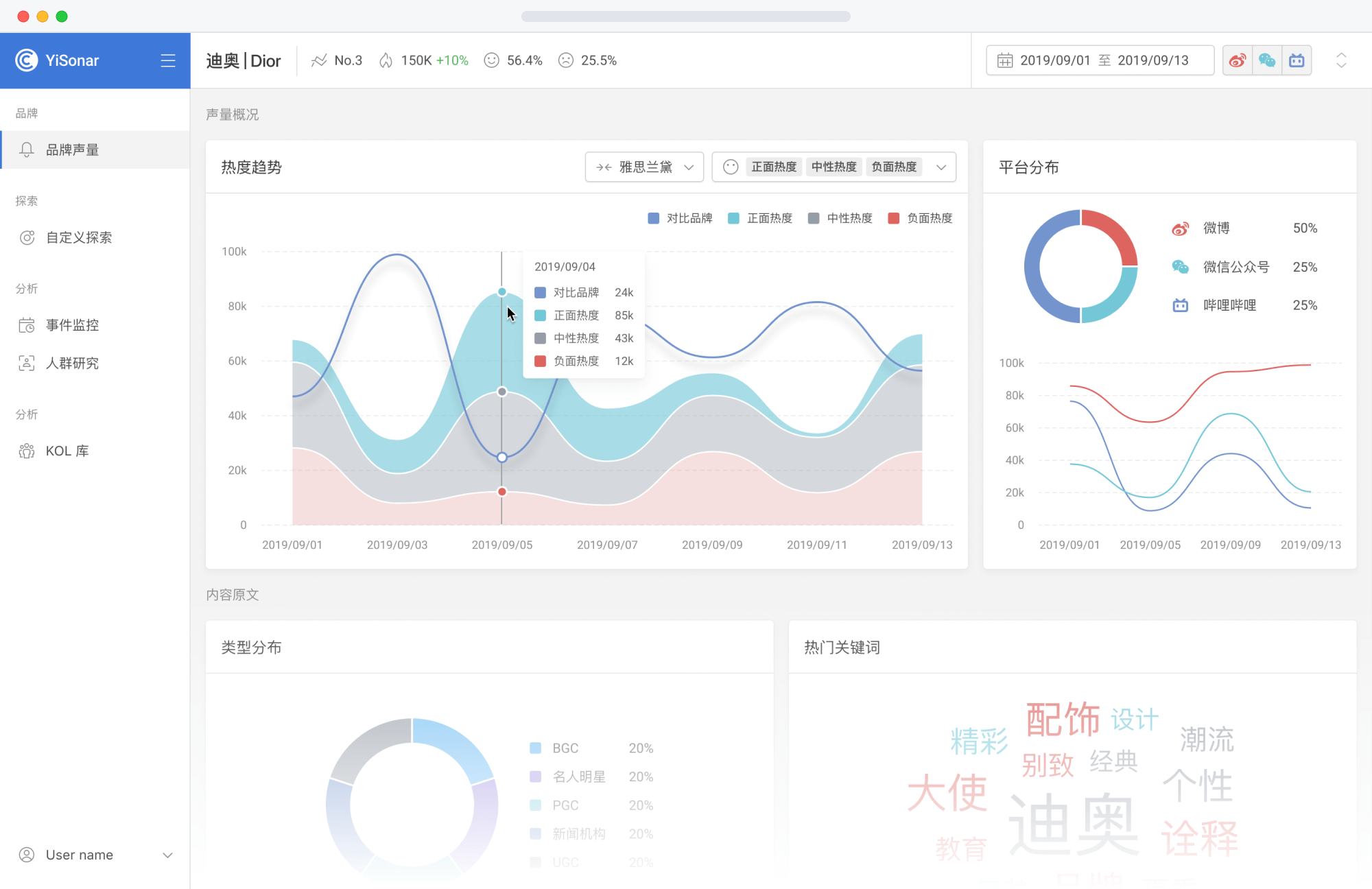This screenshot has height=889, width=1372.
Task: Click the ranking trend icon beside No.3
Action: click(x=319, y=60)
